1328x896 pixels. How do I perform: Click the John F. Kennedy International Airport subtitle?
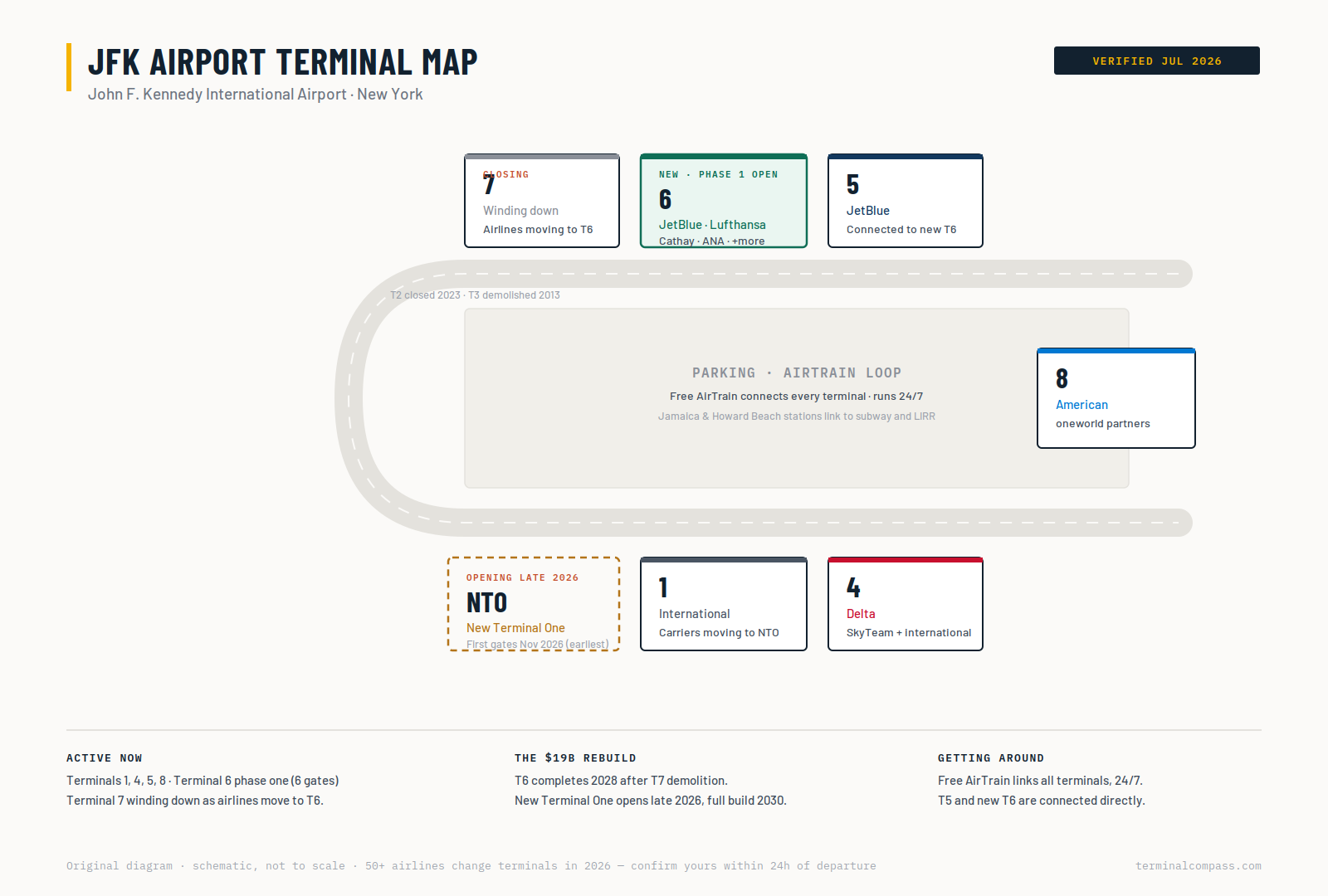(256, 95)
